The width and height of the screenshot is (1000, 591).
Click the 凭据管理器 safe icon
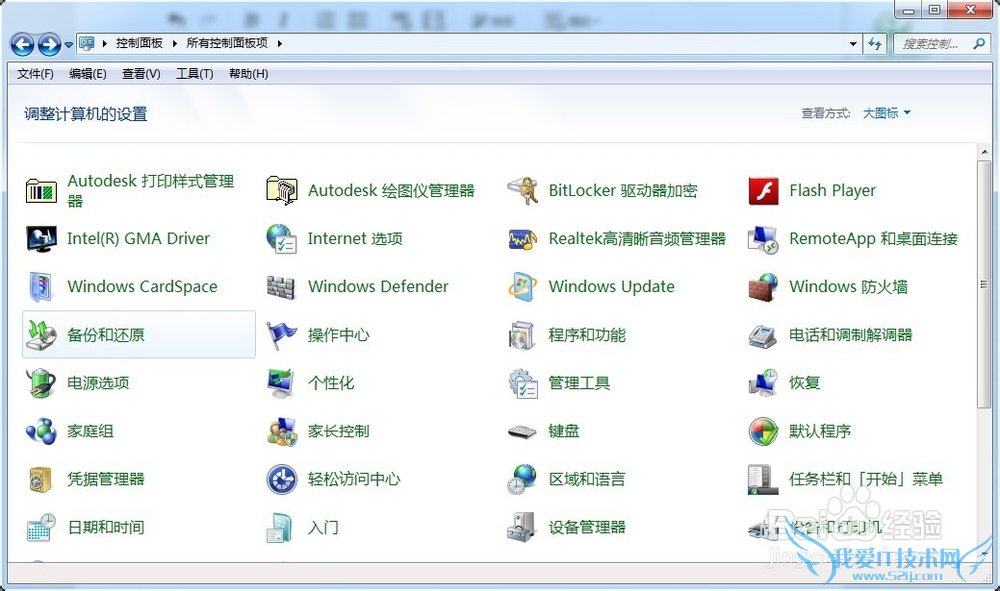[x=40, y=479]
